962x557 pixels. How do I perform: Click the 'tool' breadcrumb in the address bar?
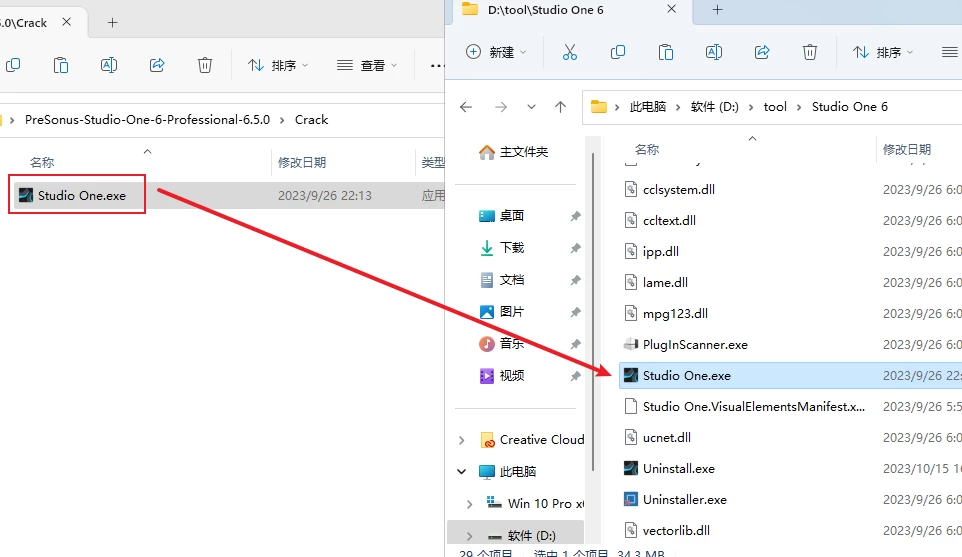[775, 107]
